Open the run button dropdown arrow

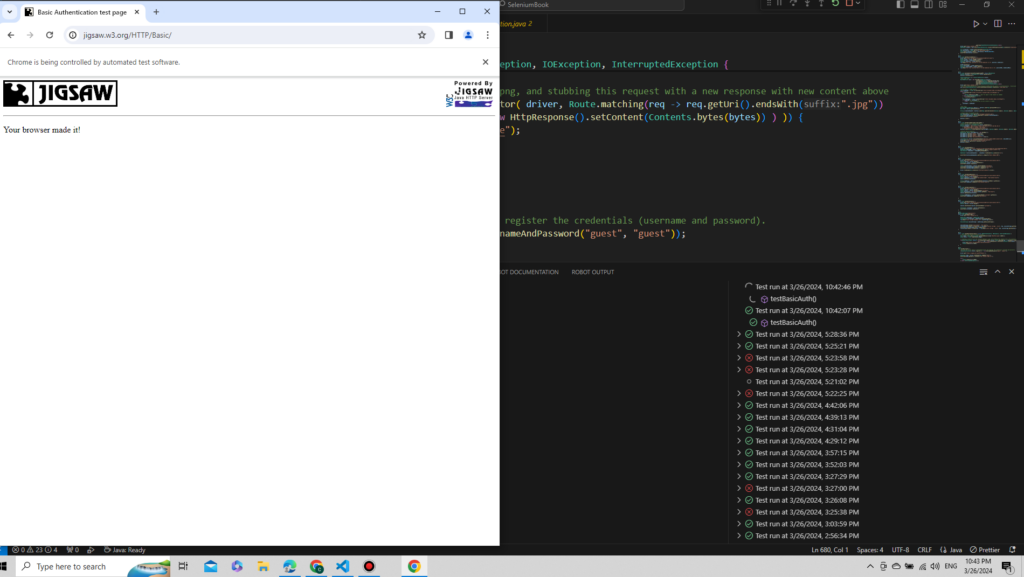[x=985, y=23]
